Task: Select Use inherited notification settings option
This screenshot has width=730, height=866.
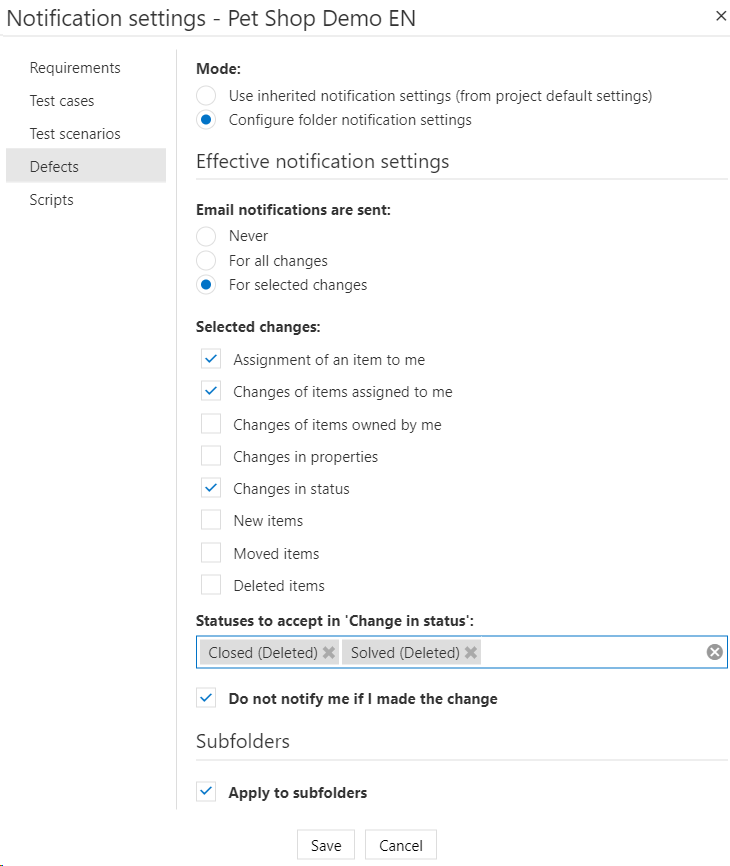Action: point(206,96)
